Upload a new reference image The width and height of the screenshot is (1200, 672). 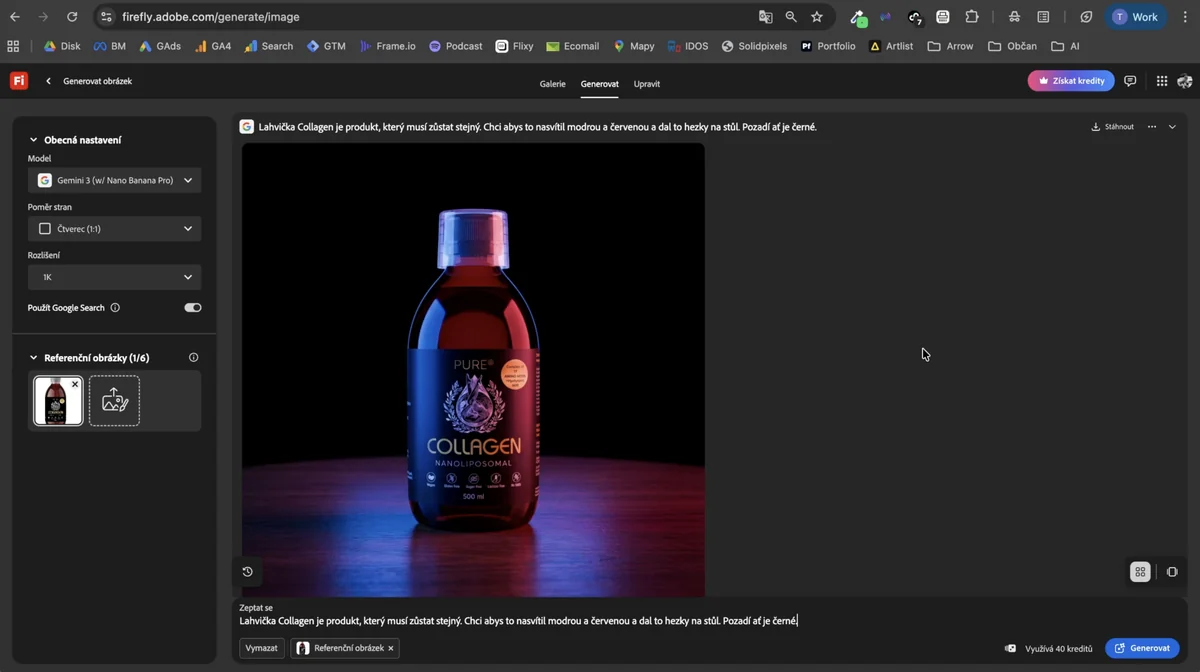(114, 401)
